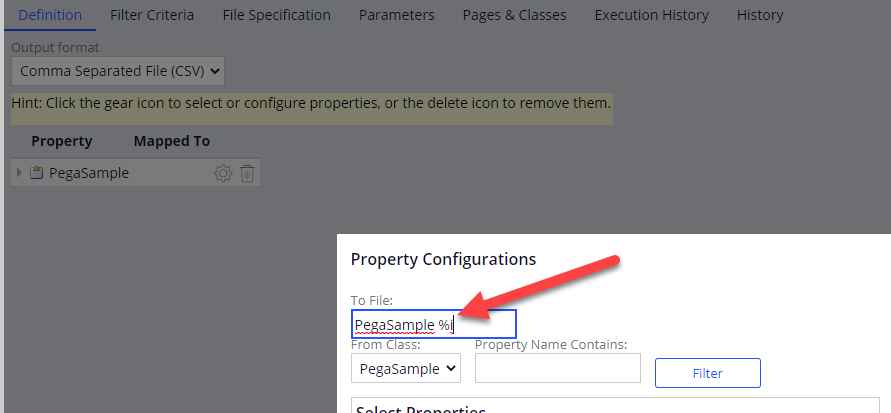Select the PegaSample tree item label
The height and width of the screenshot is (413, 891).
click(x=89, y=173)
